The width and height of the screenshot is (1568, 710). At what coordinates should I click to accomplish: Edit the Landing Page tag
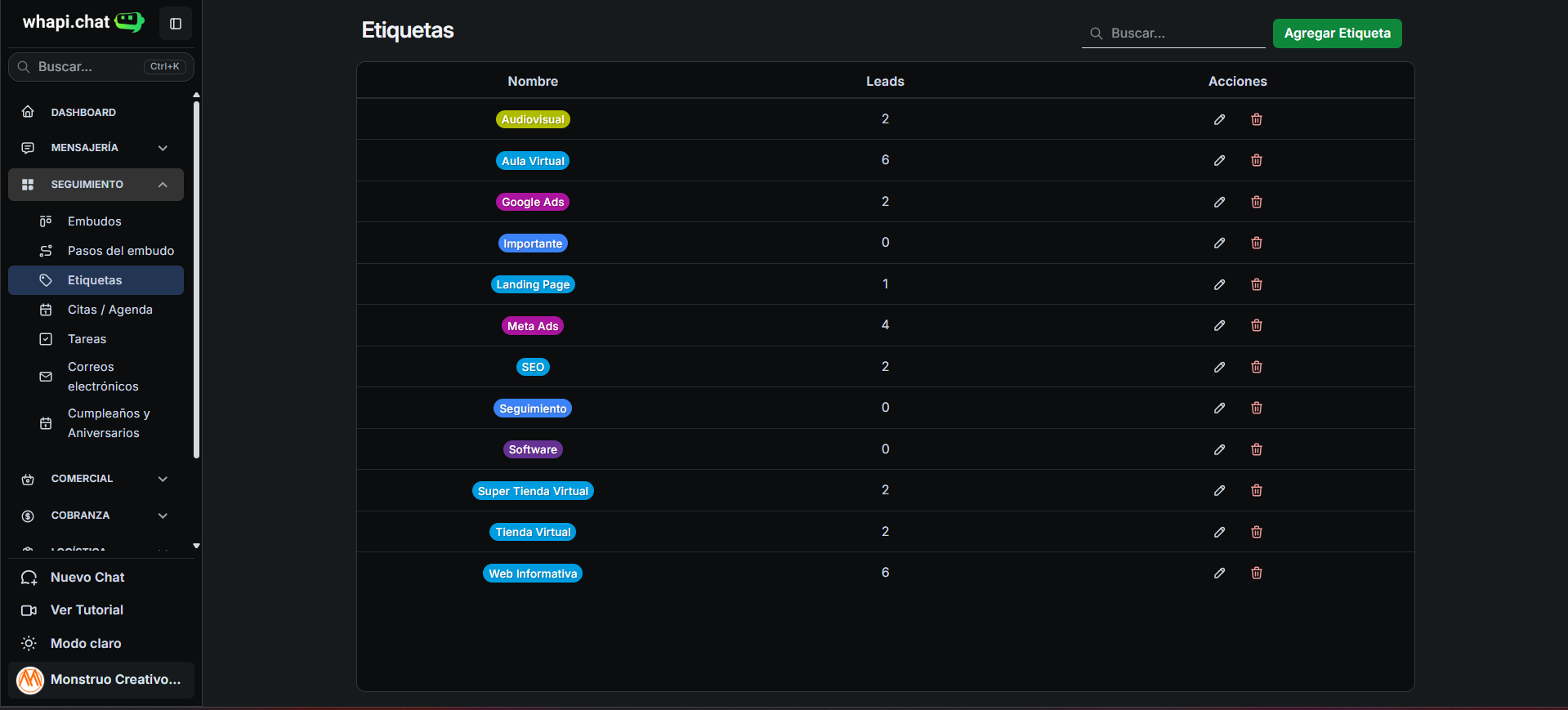pyautogui.click(x=1219, y=284)
